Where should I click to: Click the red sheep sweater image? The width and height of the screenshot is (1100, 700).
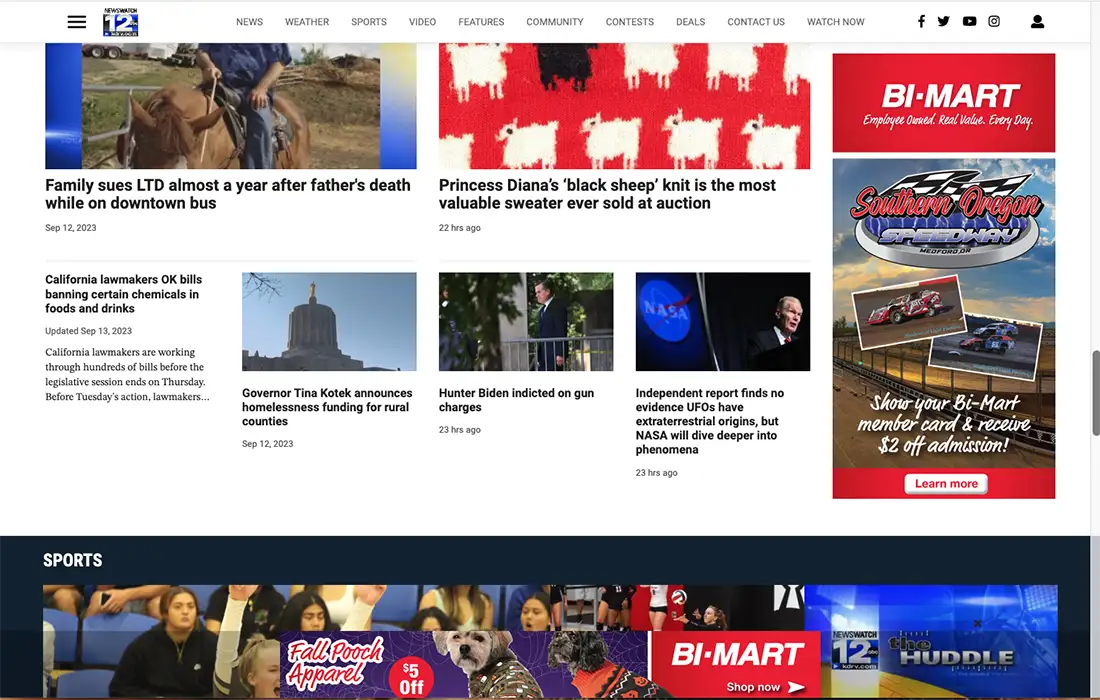pos(624,106)
